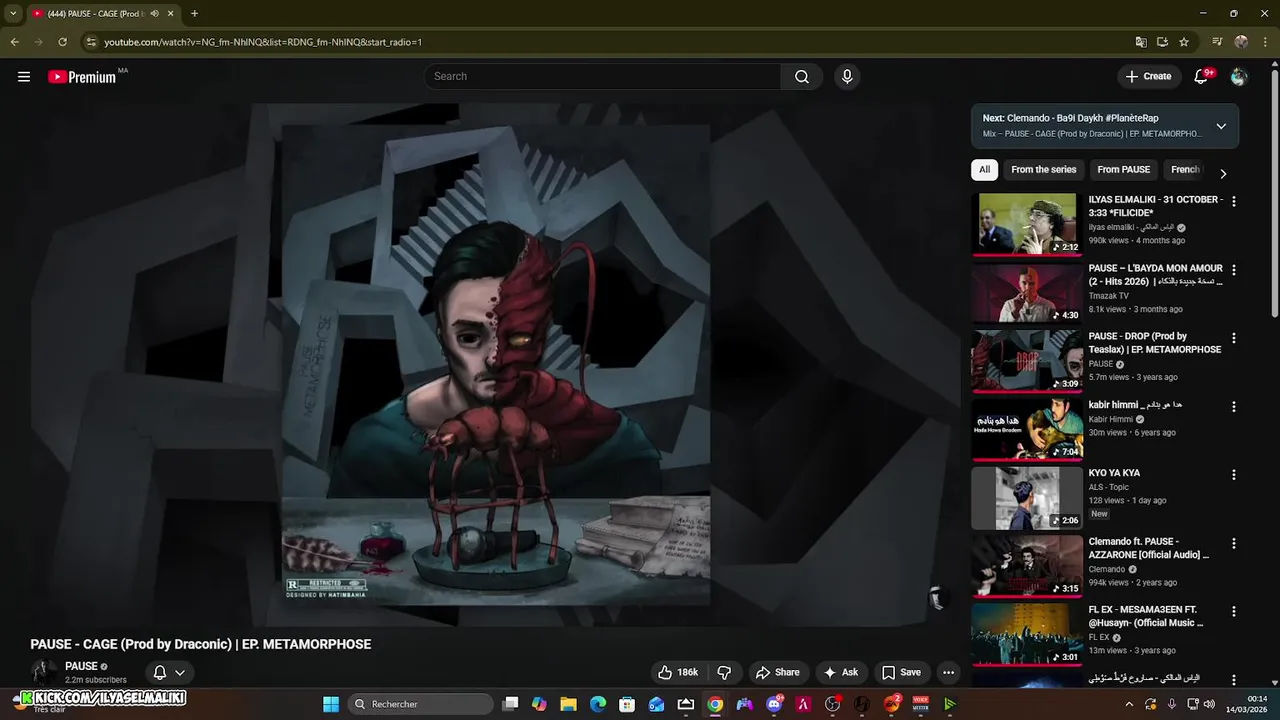
Task: Like the video with thumbs up
Action: pyautogui.click(x=678, y=673)
